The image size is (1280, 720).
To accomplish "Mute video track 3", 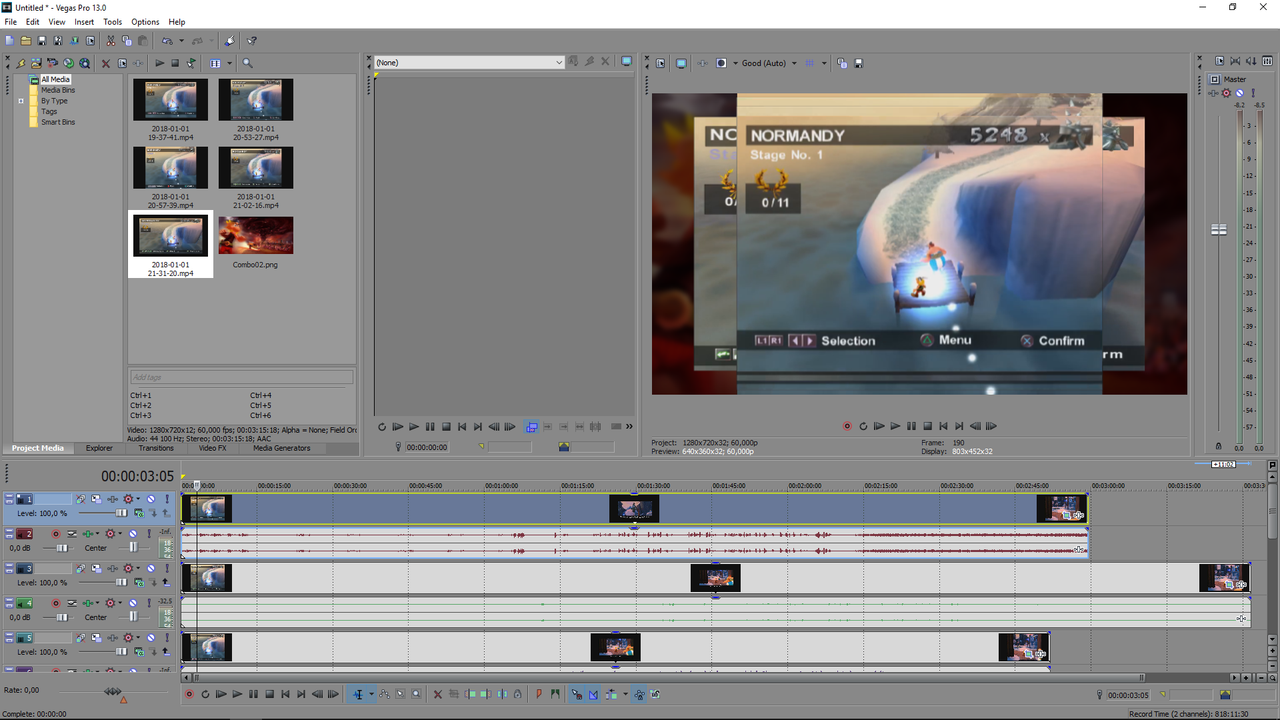I will [x=151, y=568].
